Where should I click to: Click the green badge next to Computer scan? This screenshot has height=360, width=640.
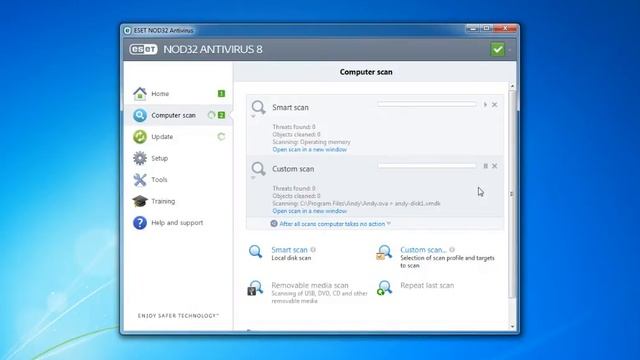[221, 115]
